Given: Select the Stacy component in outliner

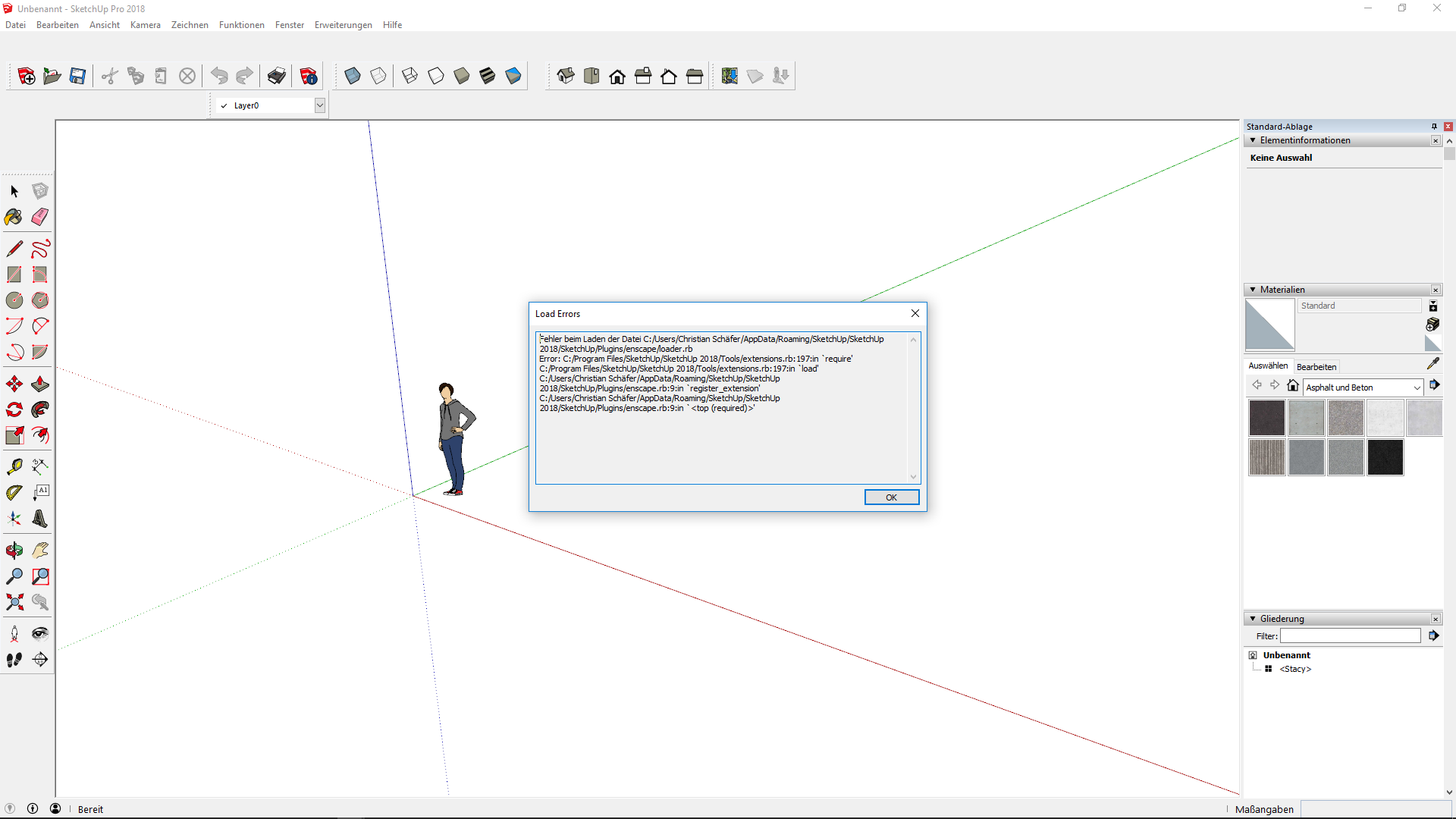Looking at the screenshot, I should tap(1295, 669).
